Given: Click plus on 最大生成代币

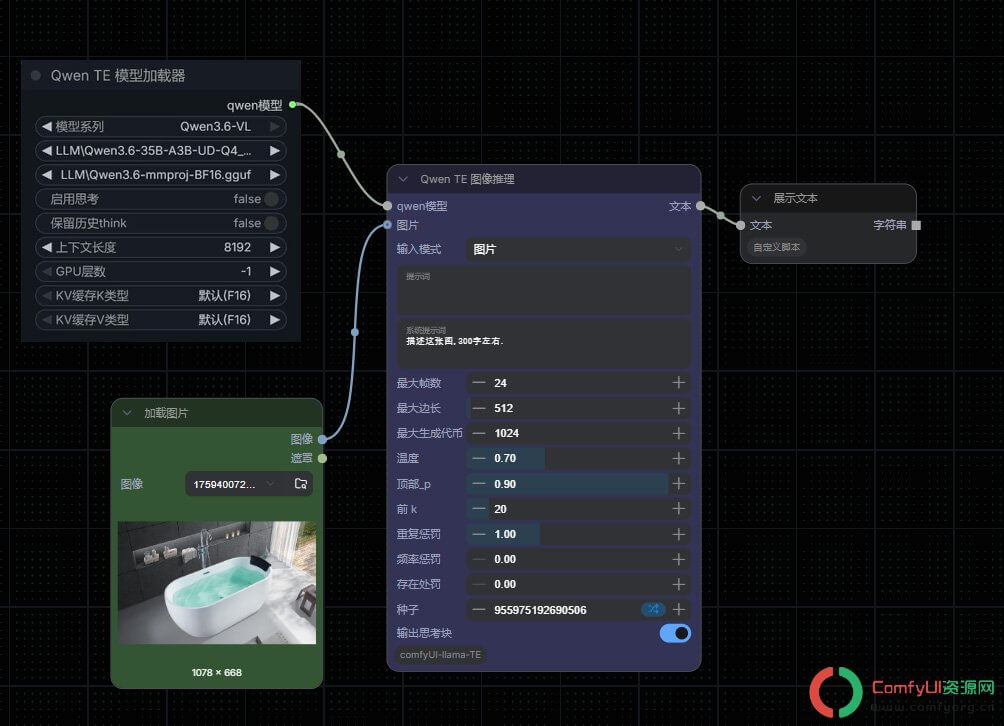Looking at the screenshot, I should 679,433.
